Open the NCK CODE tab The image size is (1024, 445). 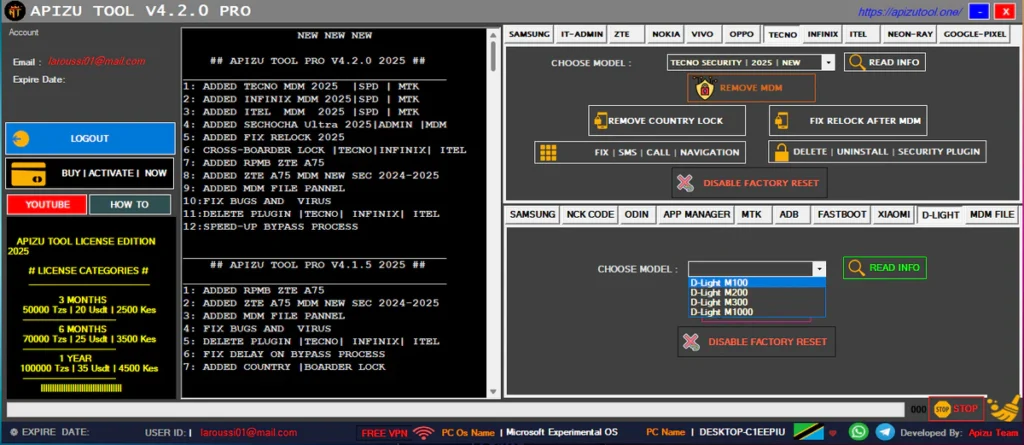[x=590, y=214]
